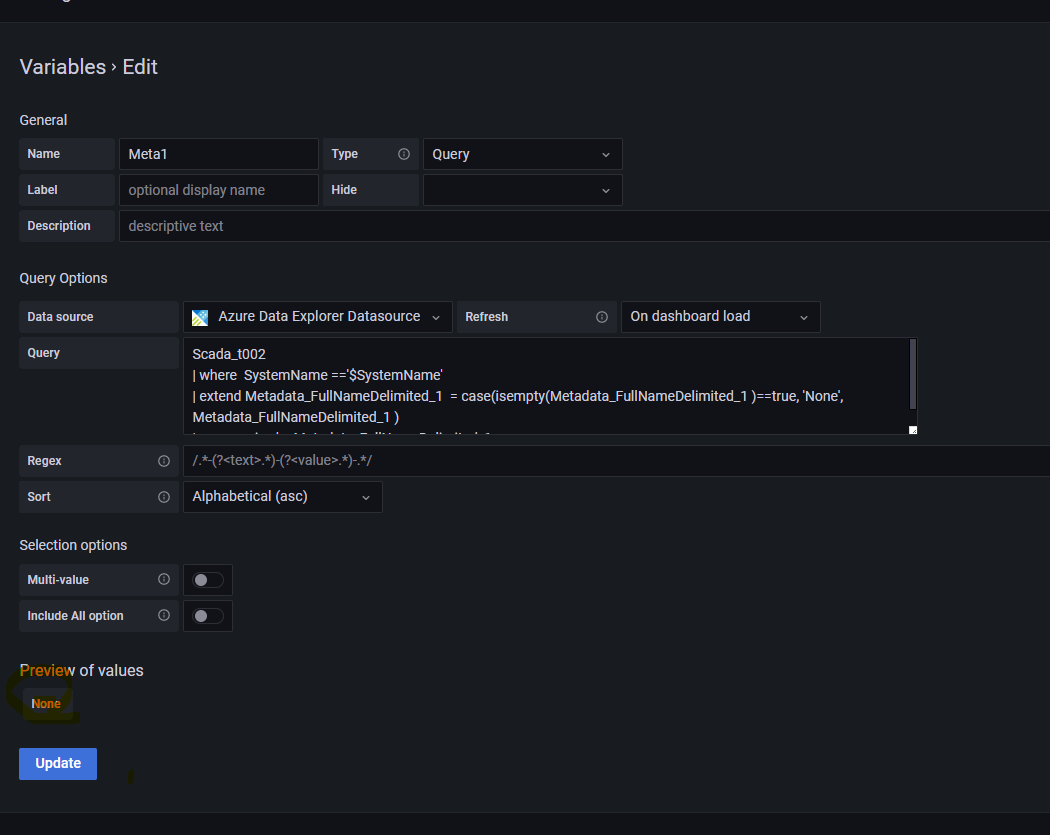
Task: Open the Data source selector
Action: pos(317,316)
